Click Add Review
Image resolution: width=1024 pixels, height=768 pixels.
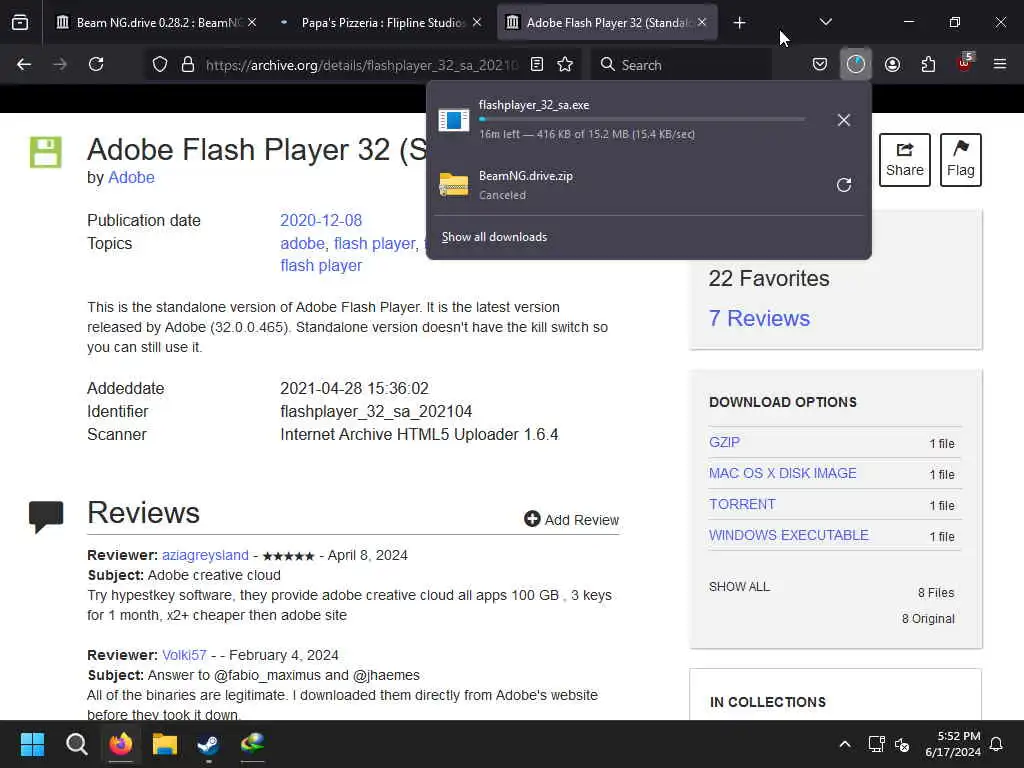click(x=571, y=520)
